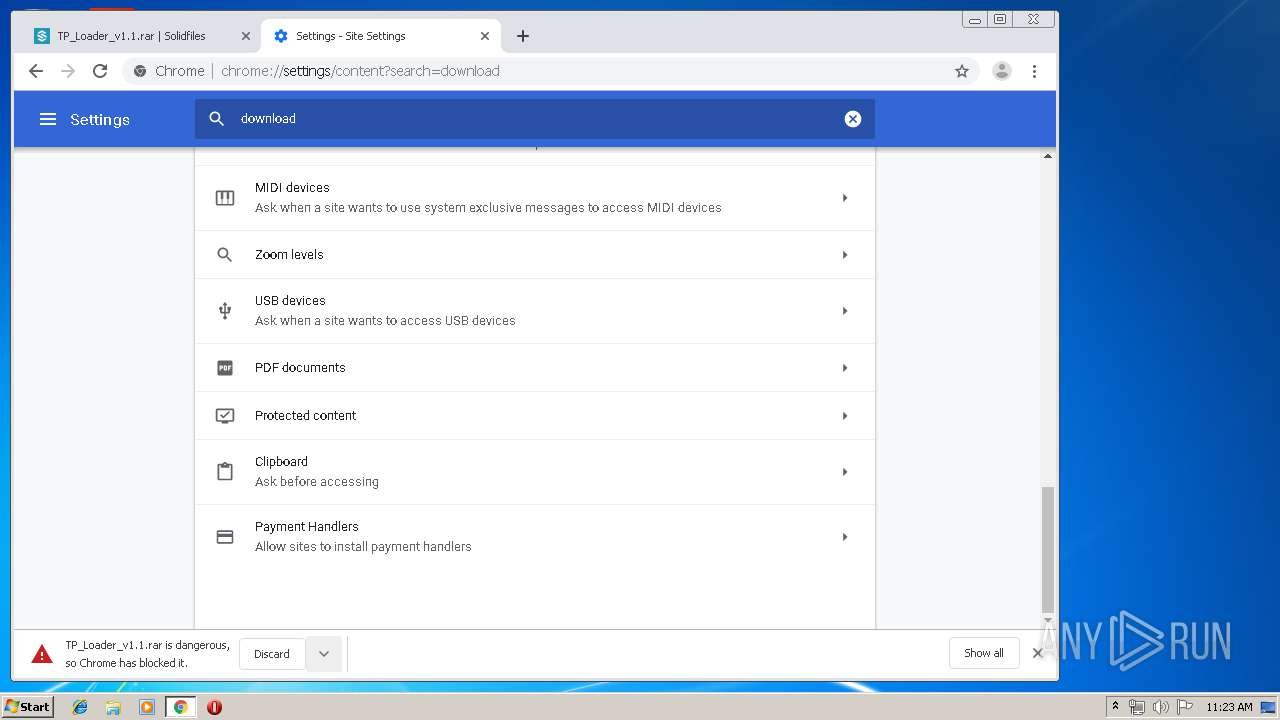This screenshot has height=720, width=1280.
Task: Open the Settings hamburger menu
Action: tap(47, 119)
